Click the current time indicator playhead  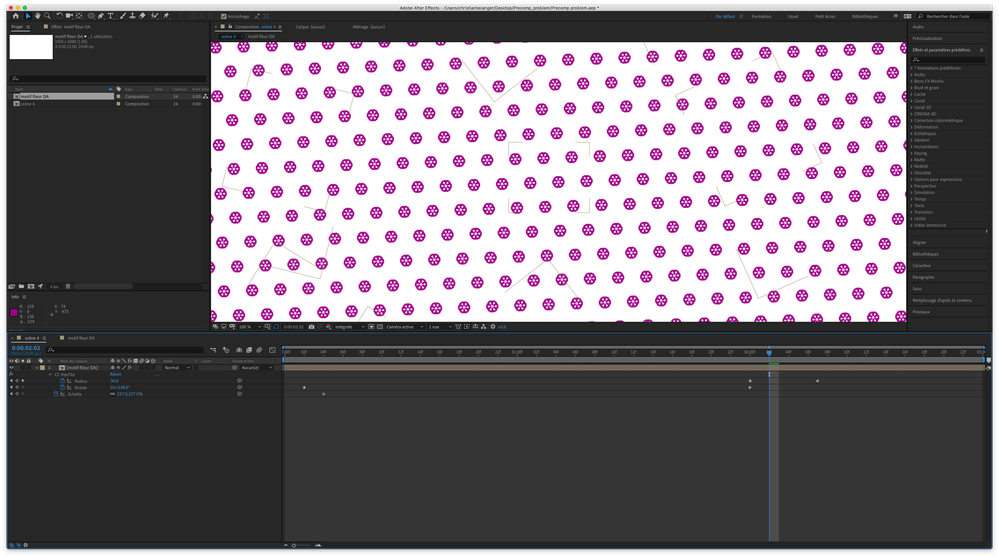point(769,352)
